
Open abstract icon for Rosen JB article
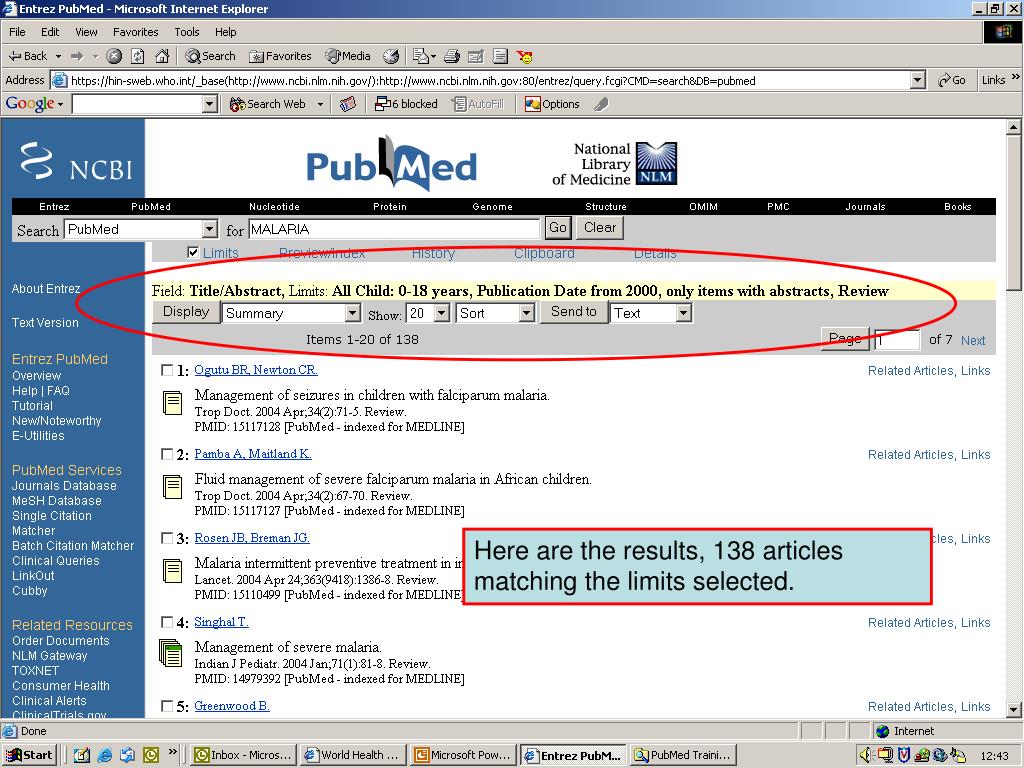point(172,571)
